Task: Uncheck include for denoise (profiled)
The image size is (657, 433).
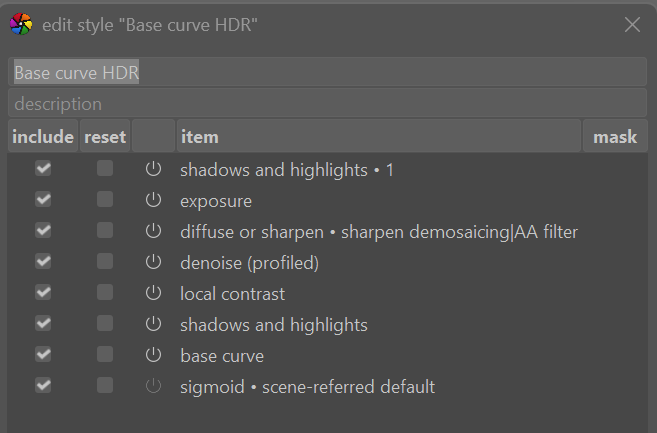Action: tap(43, 262)
